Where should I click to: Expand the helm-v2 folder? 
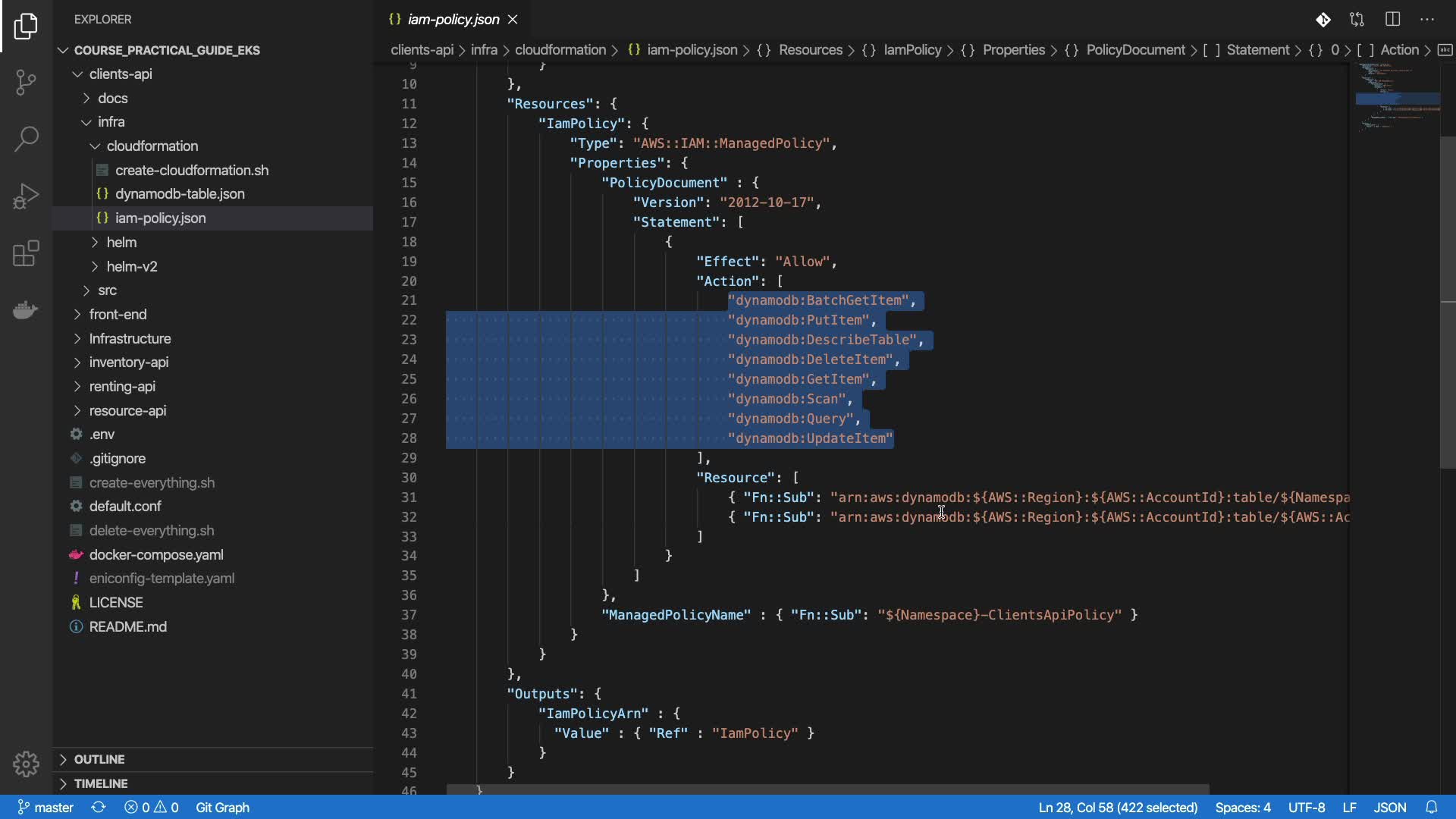132,266
